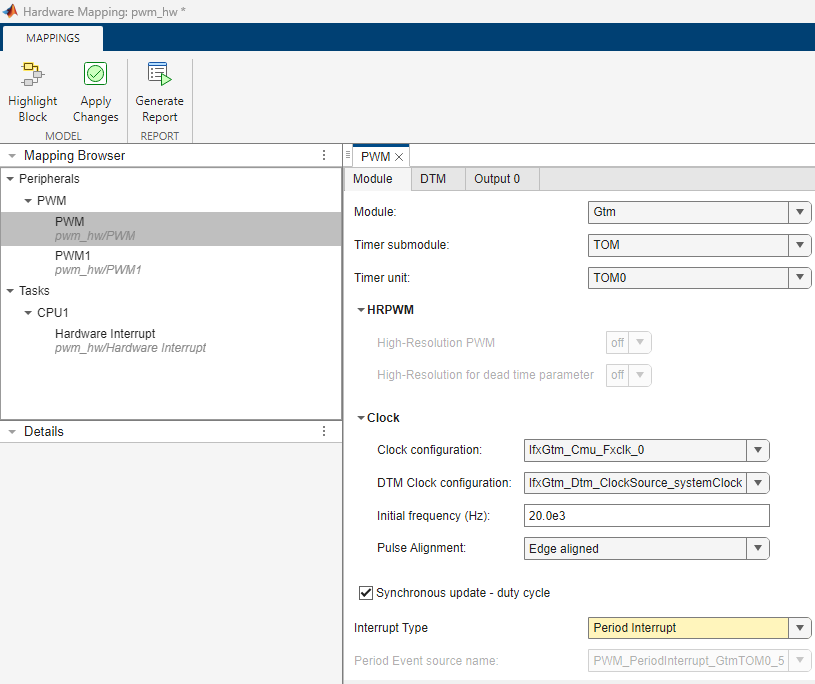Collapse the Clock section
The height and width of the screenshot is (684, 815).
pos(361,417)
